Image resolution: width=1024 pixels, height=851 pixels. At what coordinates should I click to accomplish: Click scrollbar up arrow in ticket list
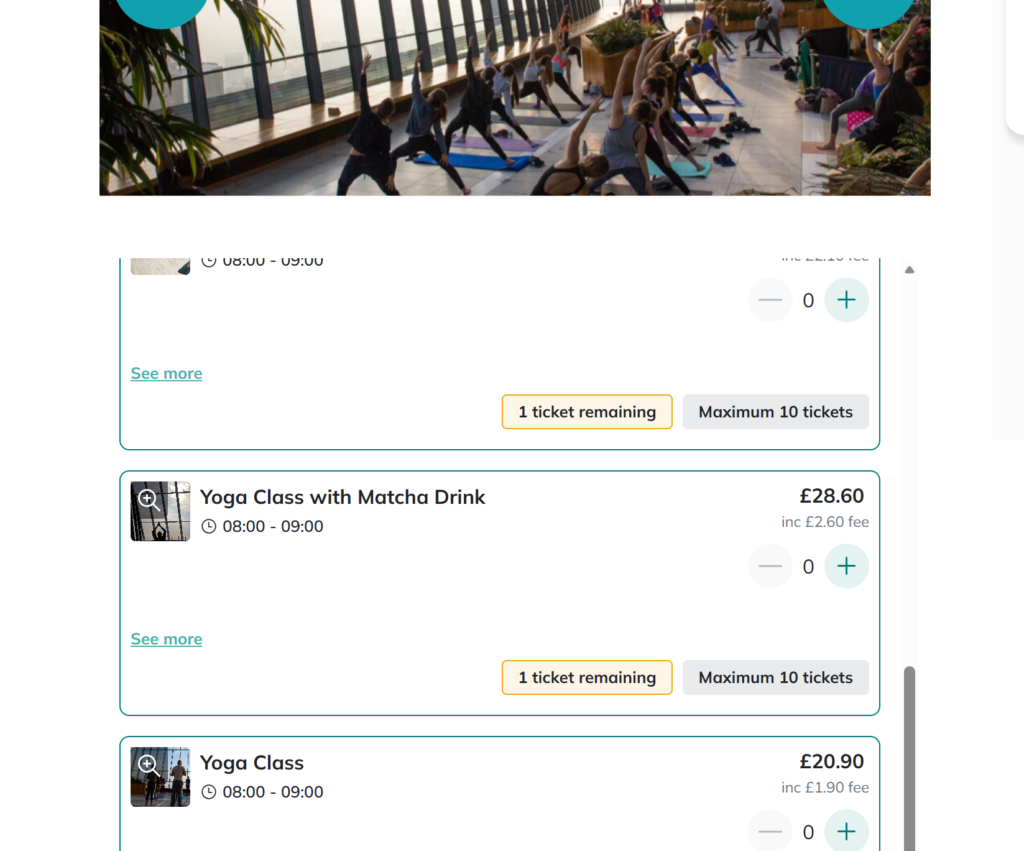pos(909,269)
